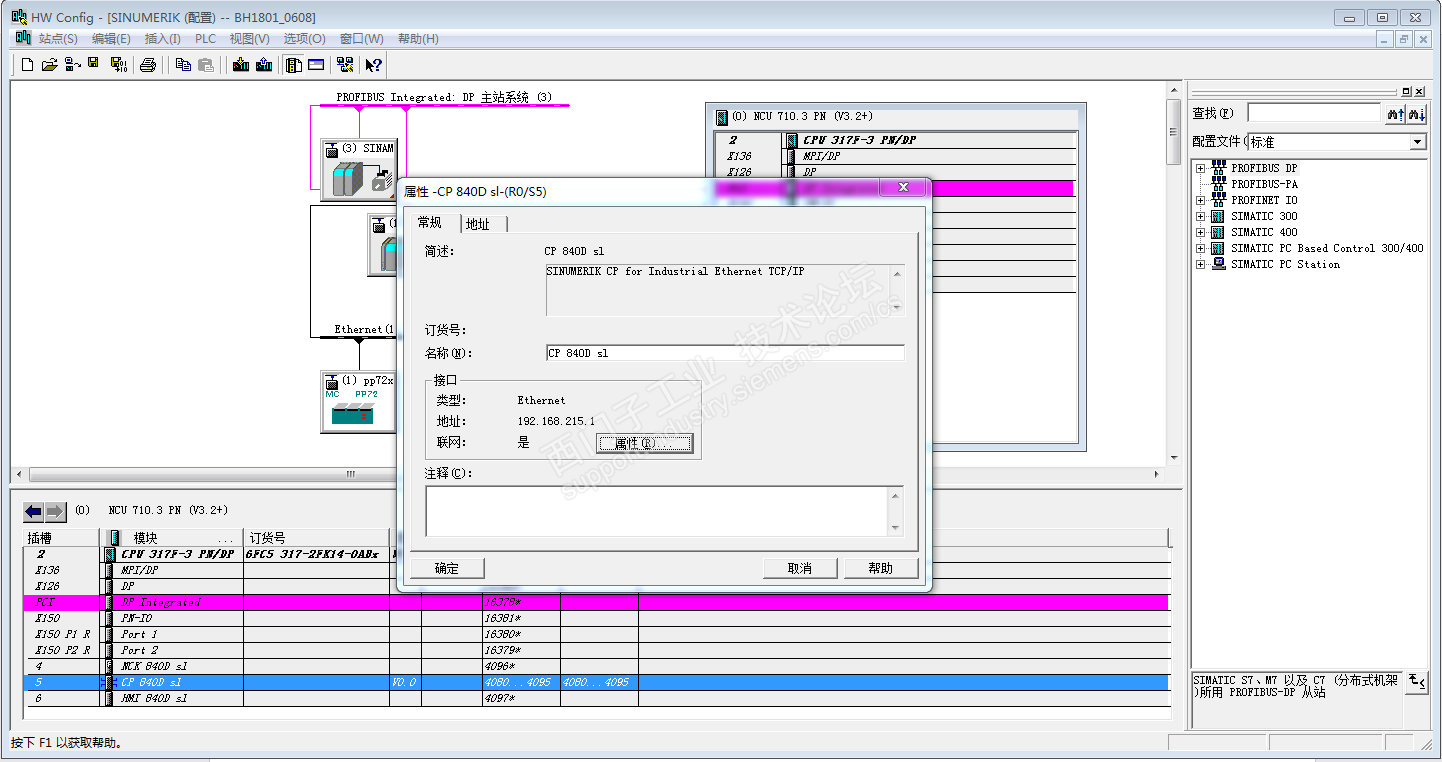Open the PLC menu
The image size is (1442, 762).
pyautogui.click(x=205, y=39)
